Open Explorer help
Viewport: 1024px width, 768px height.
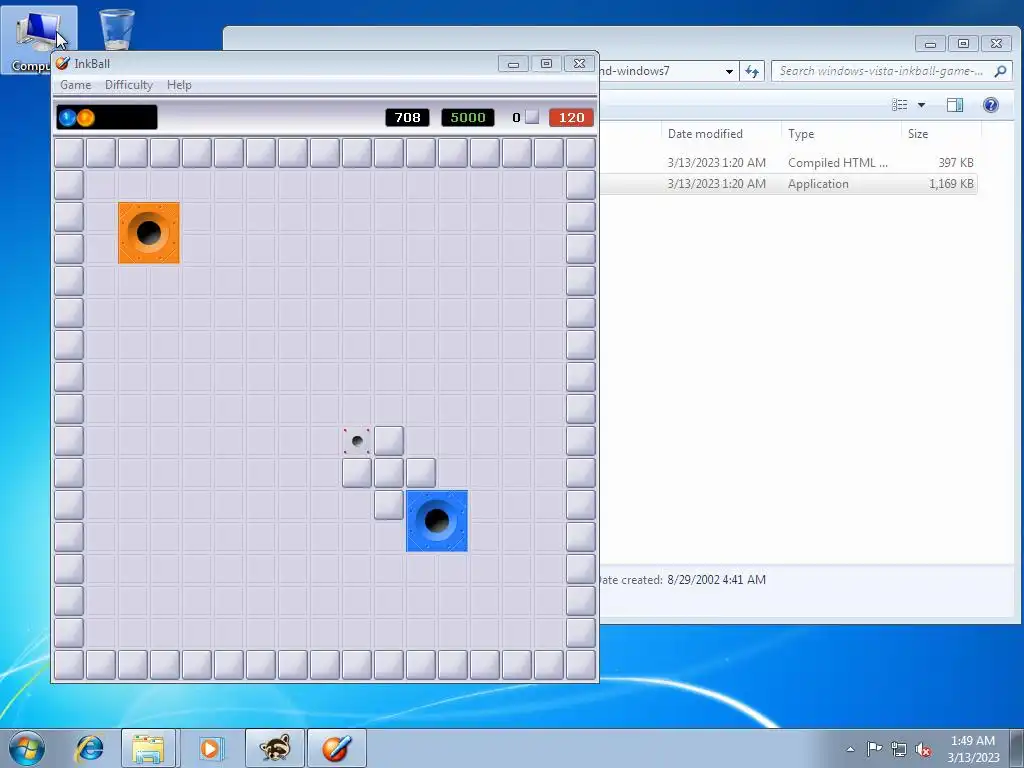[991, 105]
